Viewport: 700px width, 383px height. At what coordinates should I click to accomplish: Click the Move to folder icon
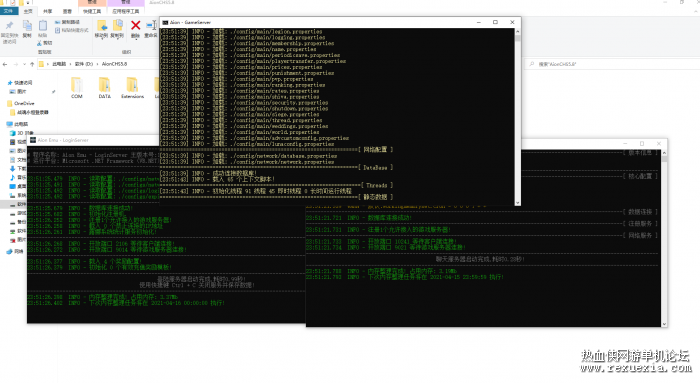tap(102, 25)
